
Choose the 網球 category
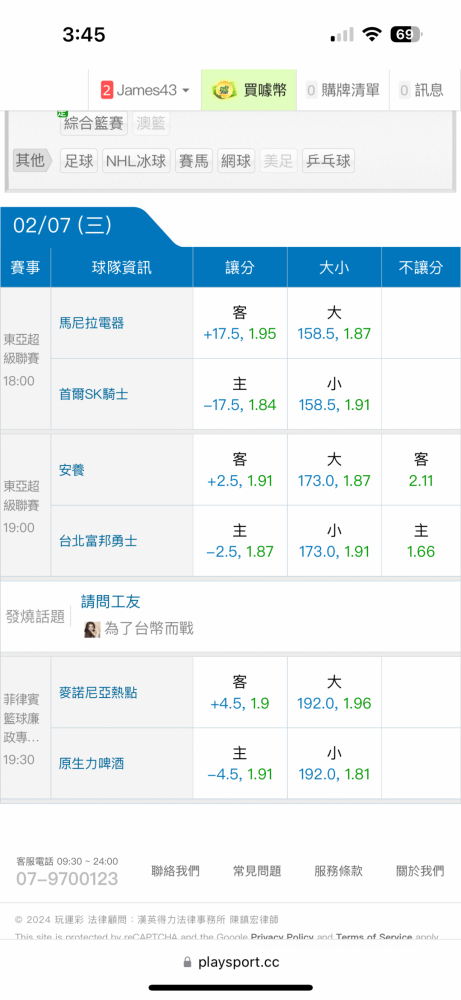(236, 161)
